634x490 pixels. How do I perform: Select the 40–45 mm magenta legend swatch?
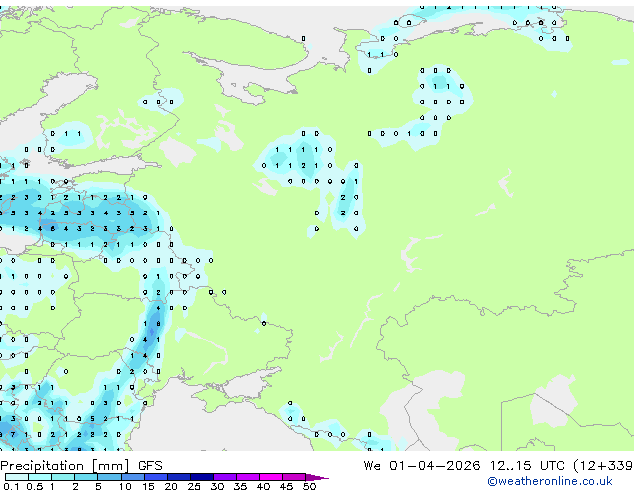point(271,477)
